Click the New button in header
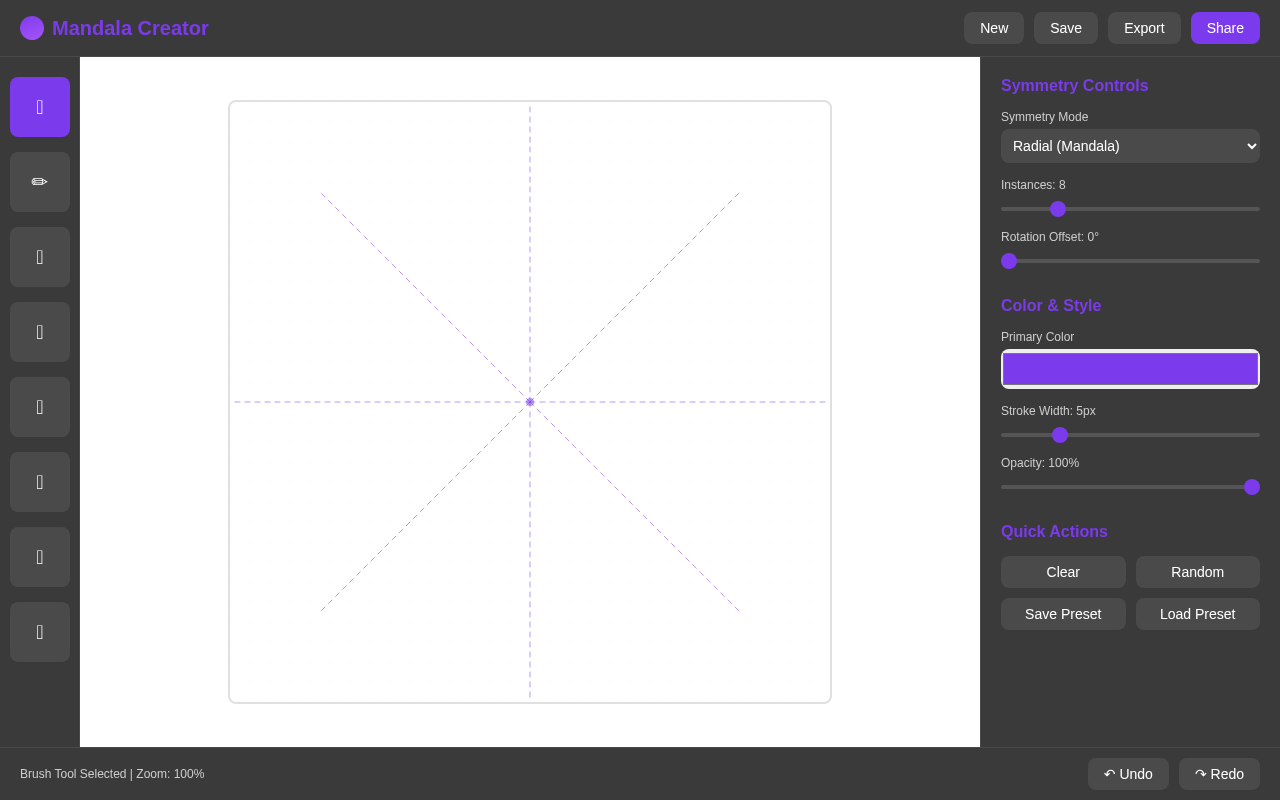Viewport: 1280px width, 800px height. pyautogui.click(x=994, y=28)
